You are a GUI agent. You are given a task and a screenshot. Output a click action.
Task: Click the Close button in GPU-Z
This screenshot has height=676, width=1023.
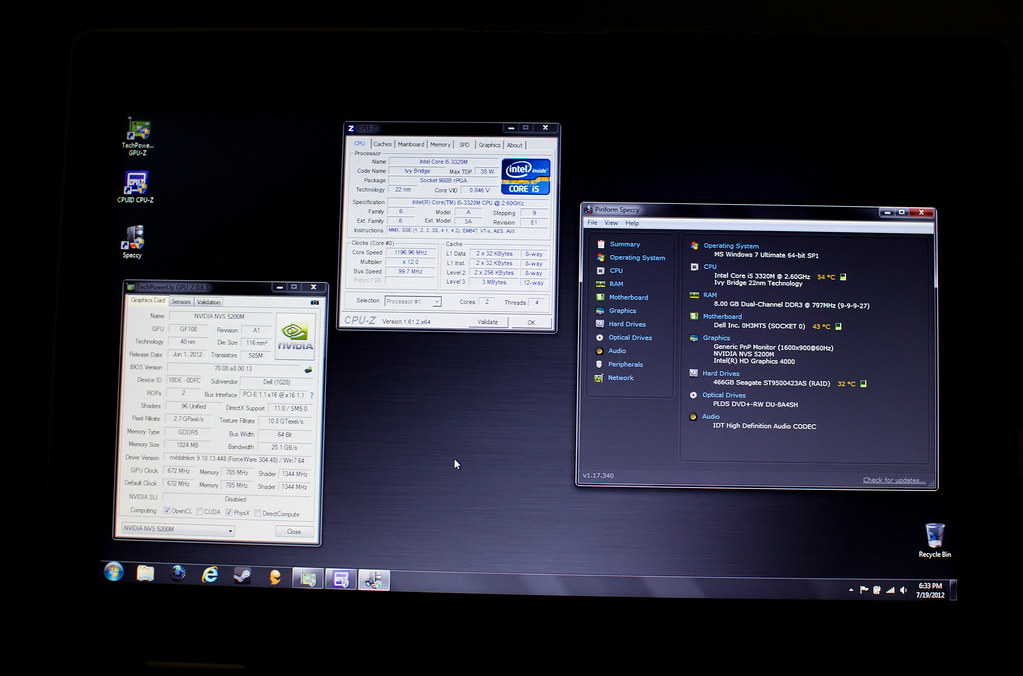point(294,532)
